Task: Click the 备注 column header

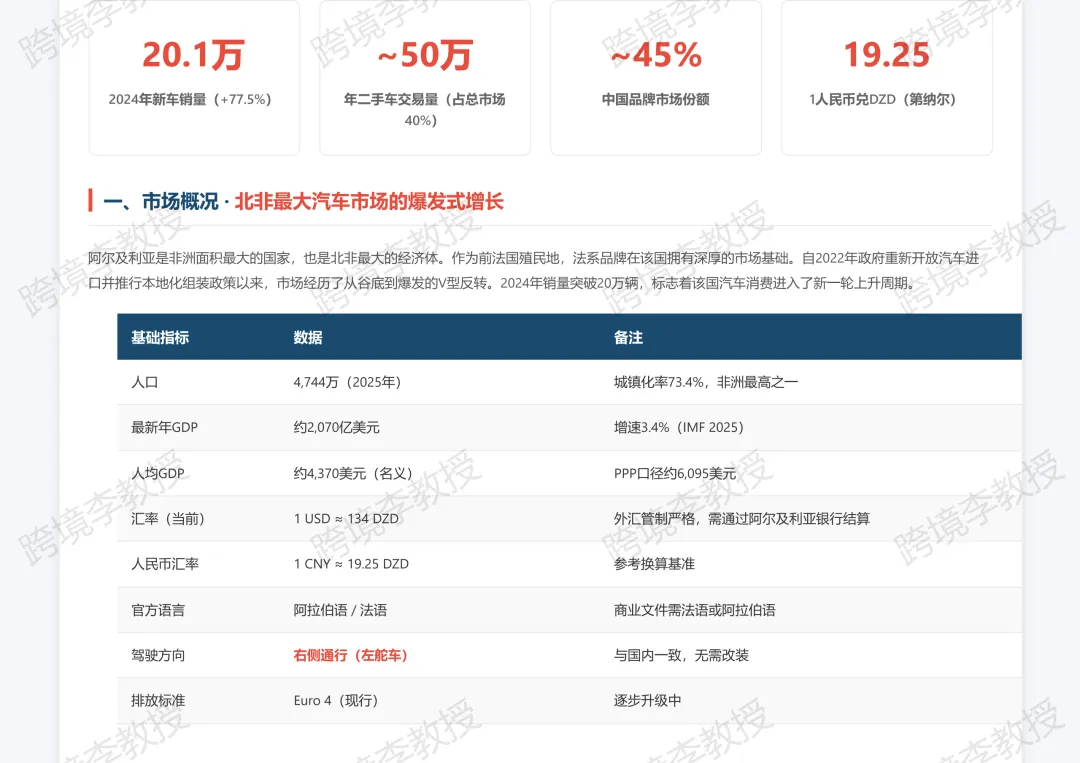Action: (x=628, y=337)
